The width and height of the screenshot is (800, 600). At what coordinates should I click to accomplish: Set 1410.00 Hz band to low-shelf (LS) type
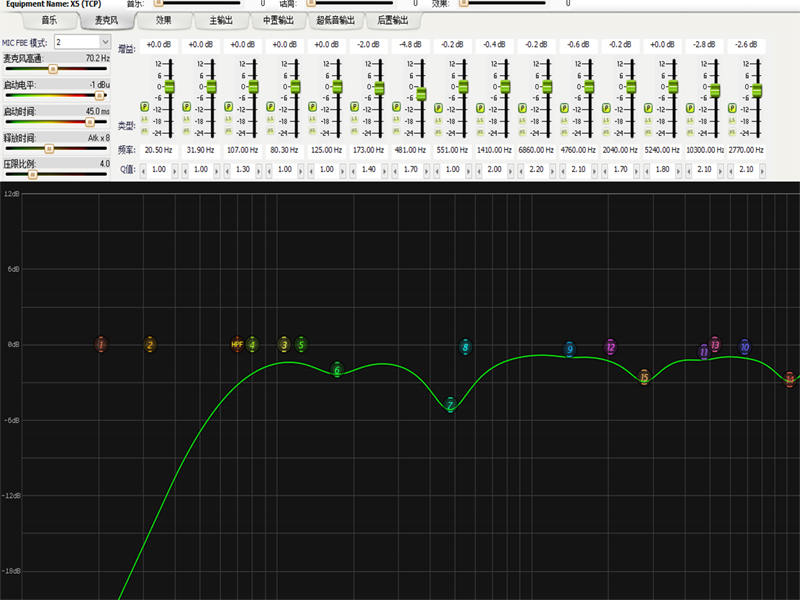tap(480, 120)
